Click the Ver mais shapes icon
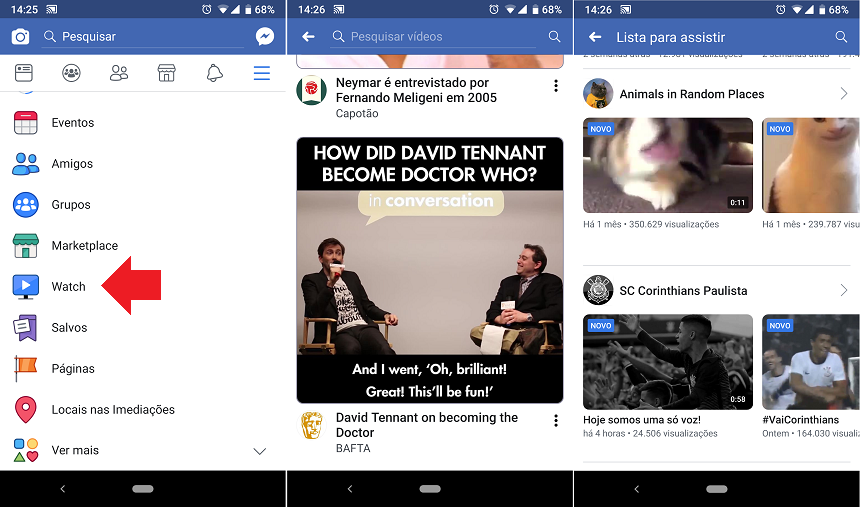Screen dimensions: 860x507 [x=25, y=450]
